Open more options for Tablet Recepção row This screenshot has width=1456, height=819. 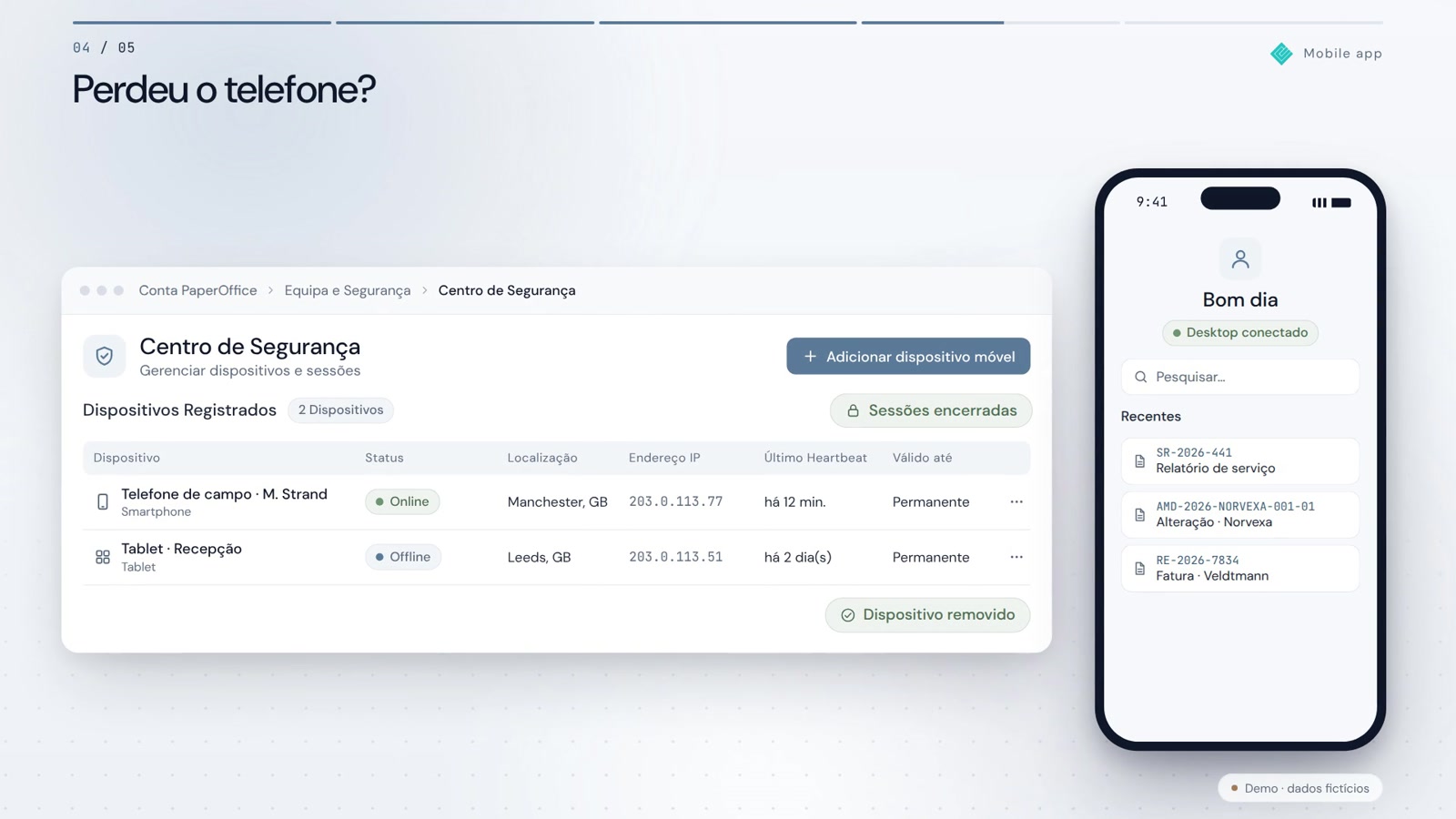(1016, 557)
